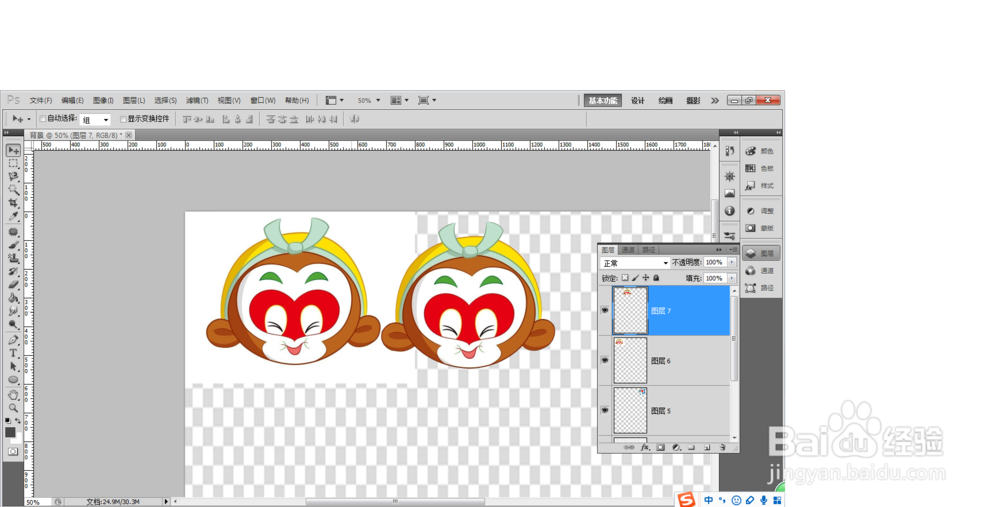
Task: Open the Color (颜色) panel
Action: [x=761, y=151]
